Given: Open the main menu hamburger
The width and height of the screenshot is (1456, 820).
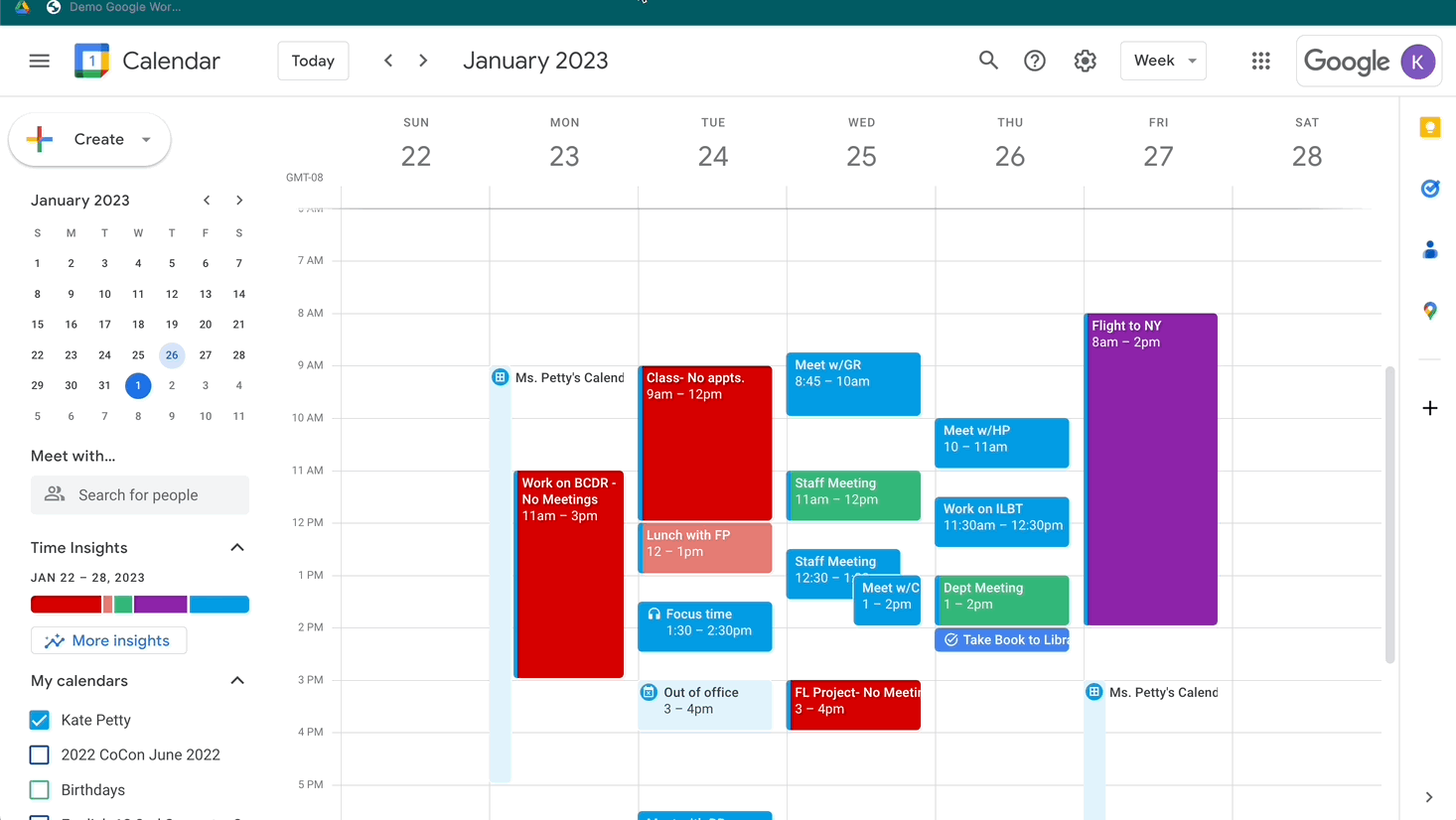Looking at the screenshot, I should pos(39,61).
